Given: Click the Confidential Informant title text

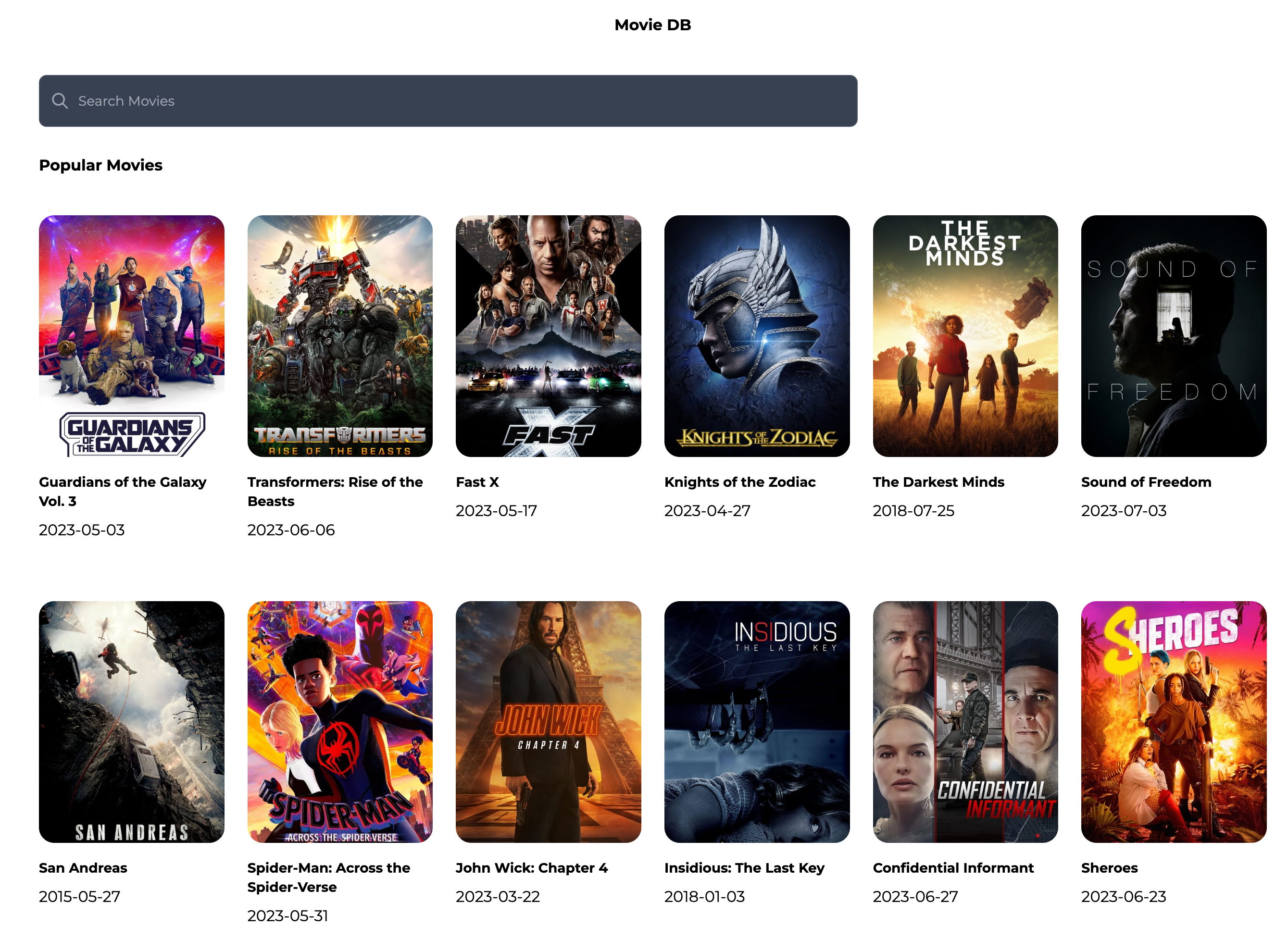Looking at the screenshot, I should pyautogui.click(x=953, y=868).
